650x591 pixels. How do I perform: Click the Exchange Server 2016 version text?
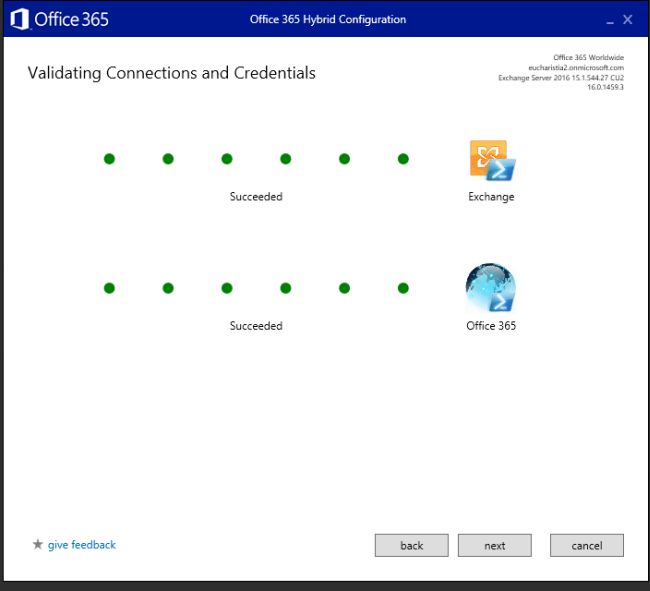(561, 78)
